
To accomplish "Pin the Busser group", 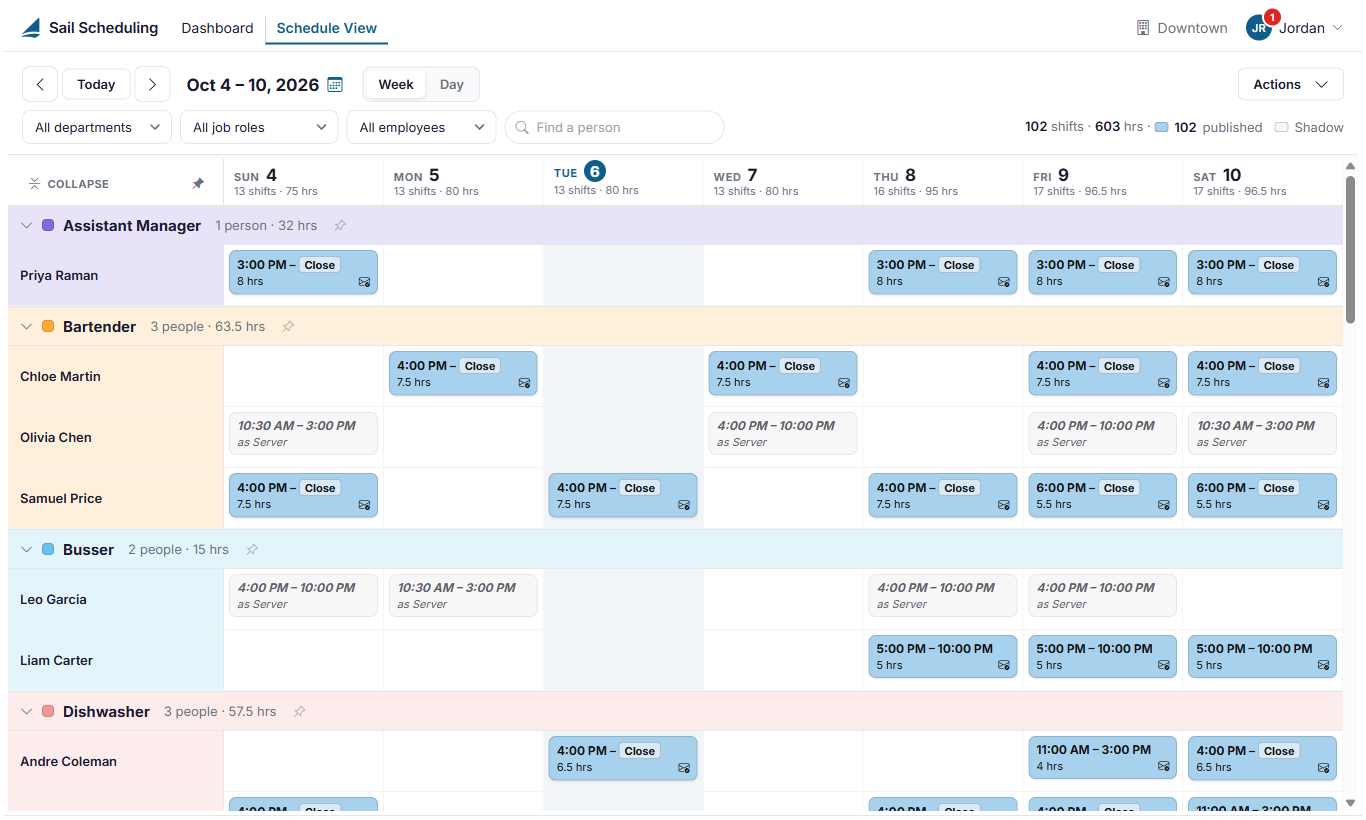I will point(252,550).
